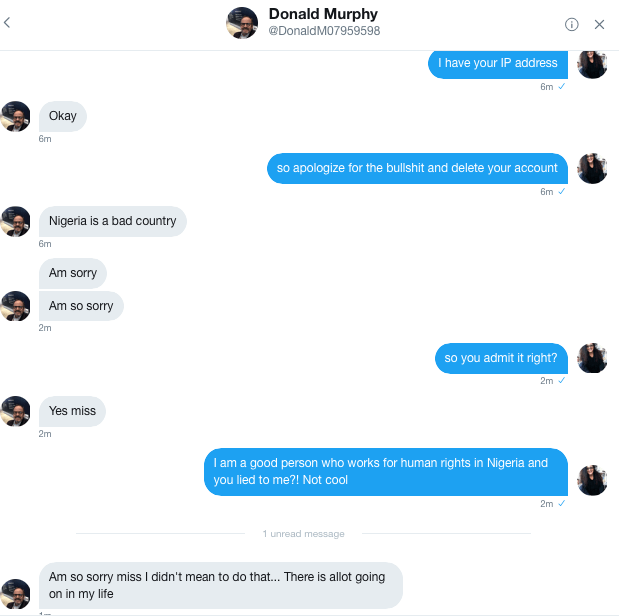Viewport: 619px width, 616px height.
Task: Click the sender avatar beside 'so you admit it right?'
Action: click(593, 358)
